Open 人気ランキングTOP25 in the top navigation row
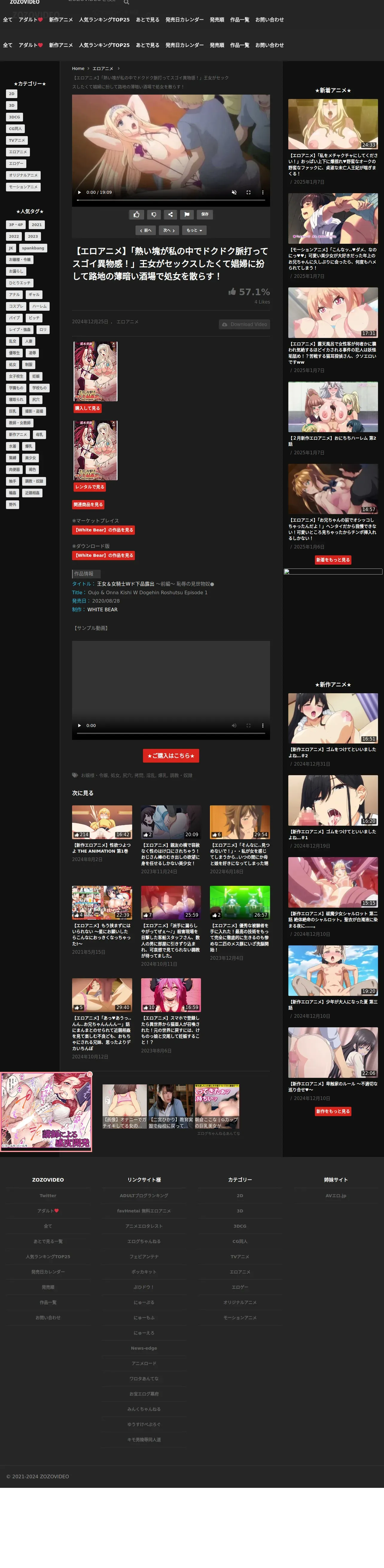This screenshot has width=384, height=1568. (104, 20)
